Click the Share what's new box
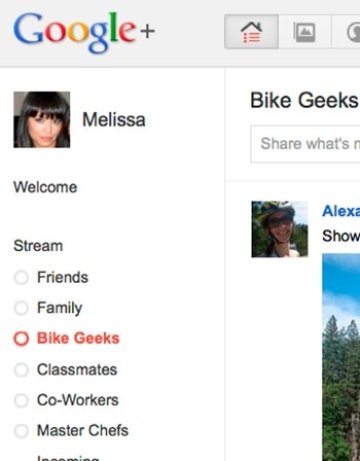The image size is (360, 461). 305,144
